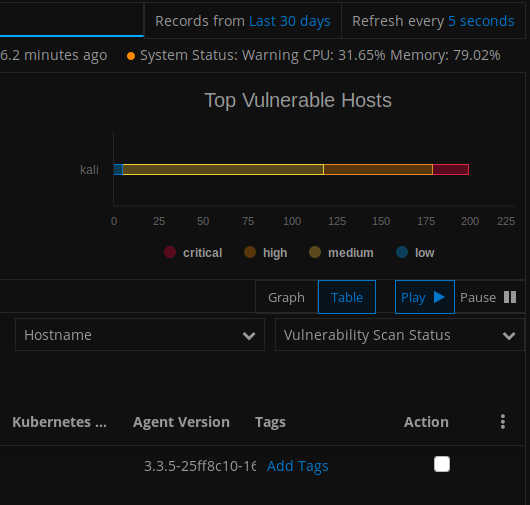The width and height of the screenshot is (530, 505).
Task: Sort by the Tags column header
Action: click(270, 422)
